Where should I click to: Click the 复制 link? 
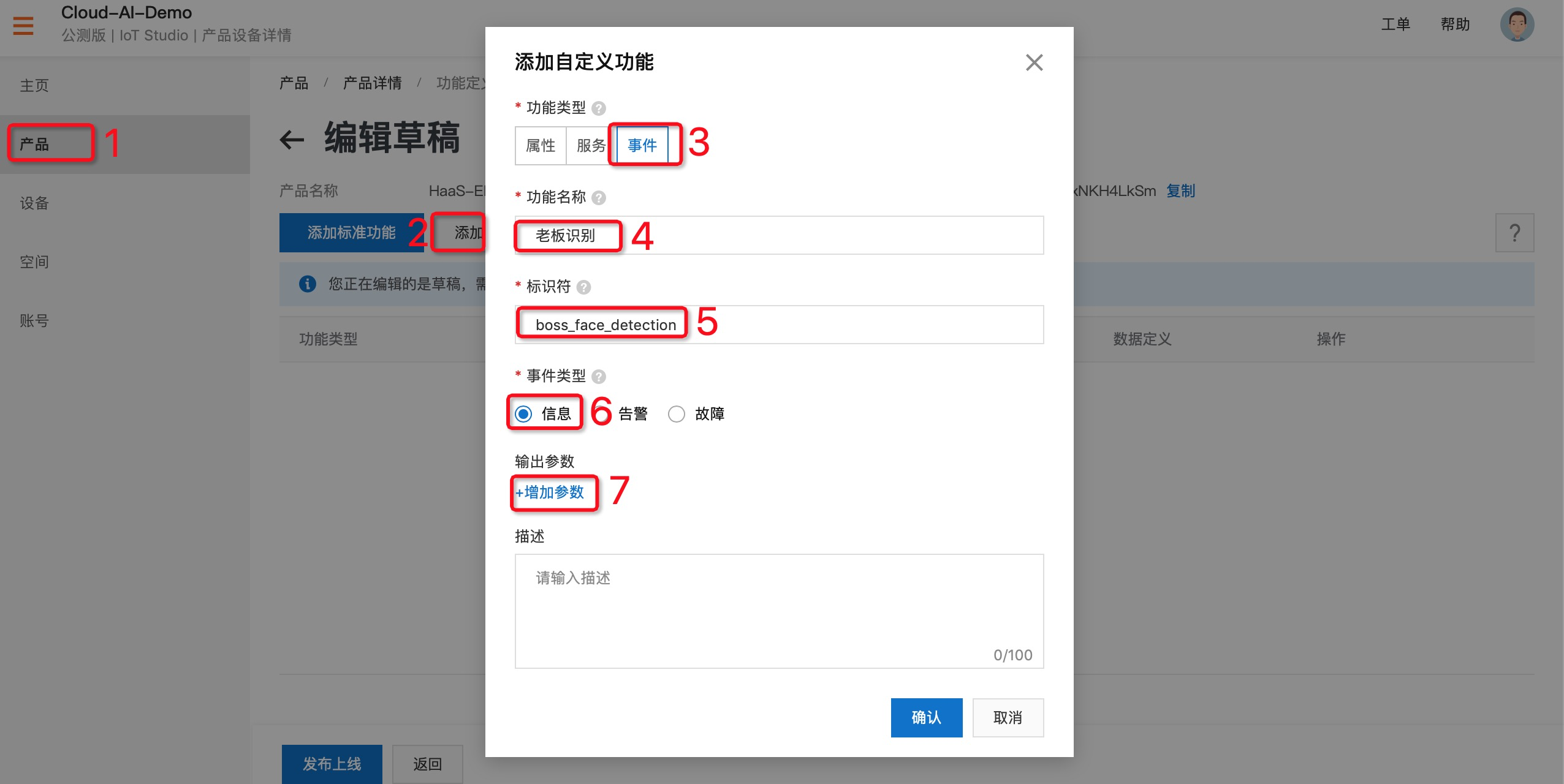pyautogui.click(x=1180, y=191)
